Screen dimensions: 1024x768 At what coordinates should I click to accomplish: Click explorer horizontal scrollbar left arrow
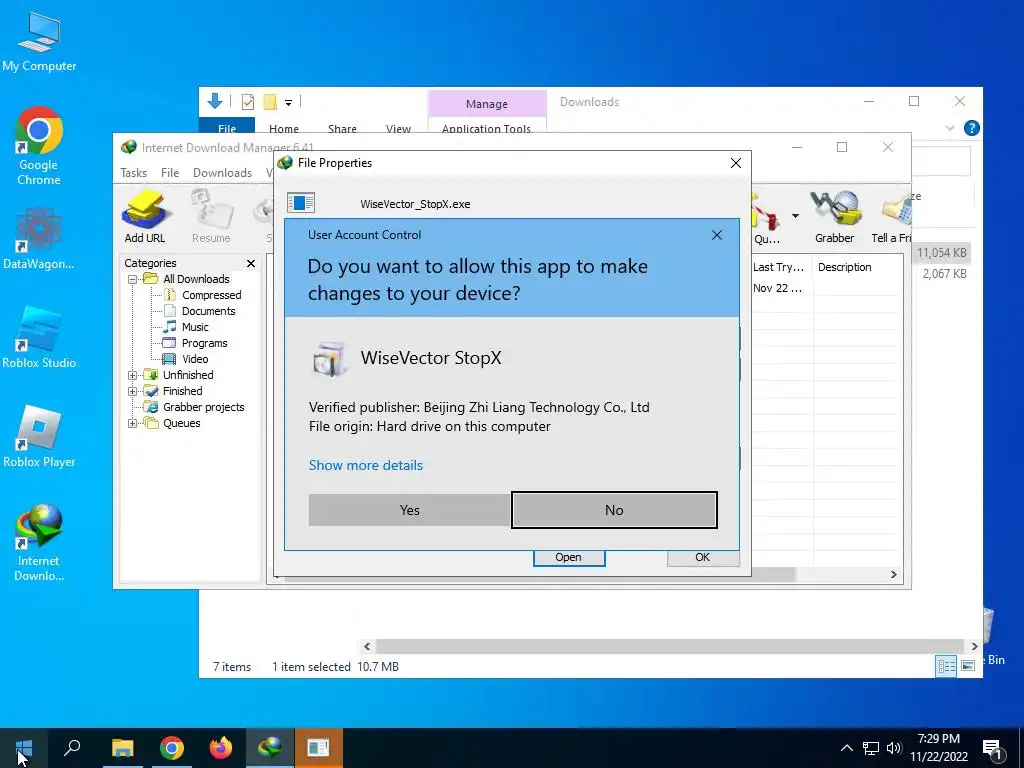pos(367,647)
